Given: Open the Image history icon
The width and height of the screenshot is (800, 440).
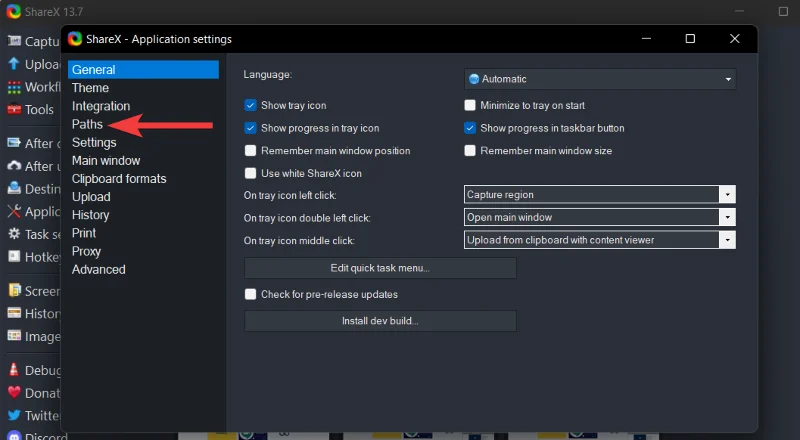Looking at the screenshot, I should coord(14,336).
